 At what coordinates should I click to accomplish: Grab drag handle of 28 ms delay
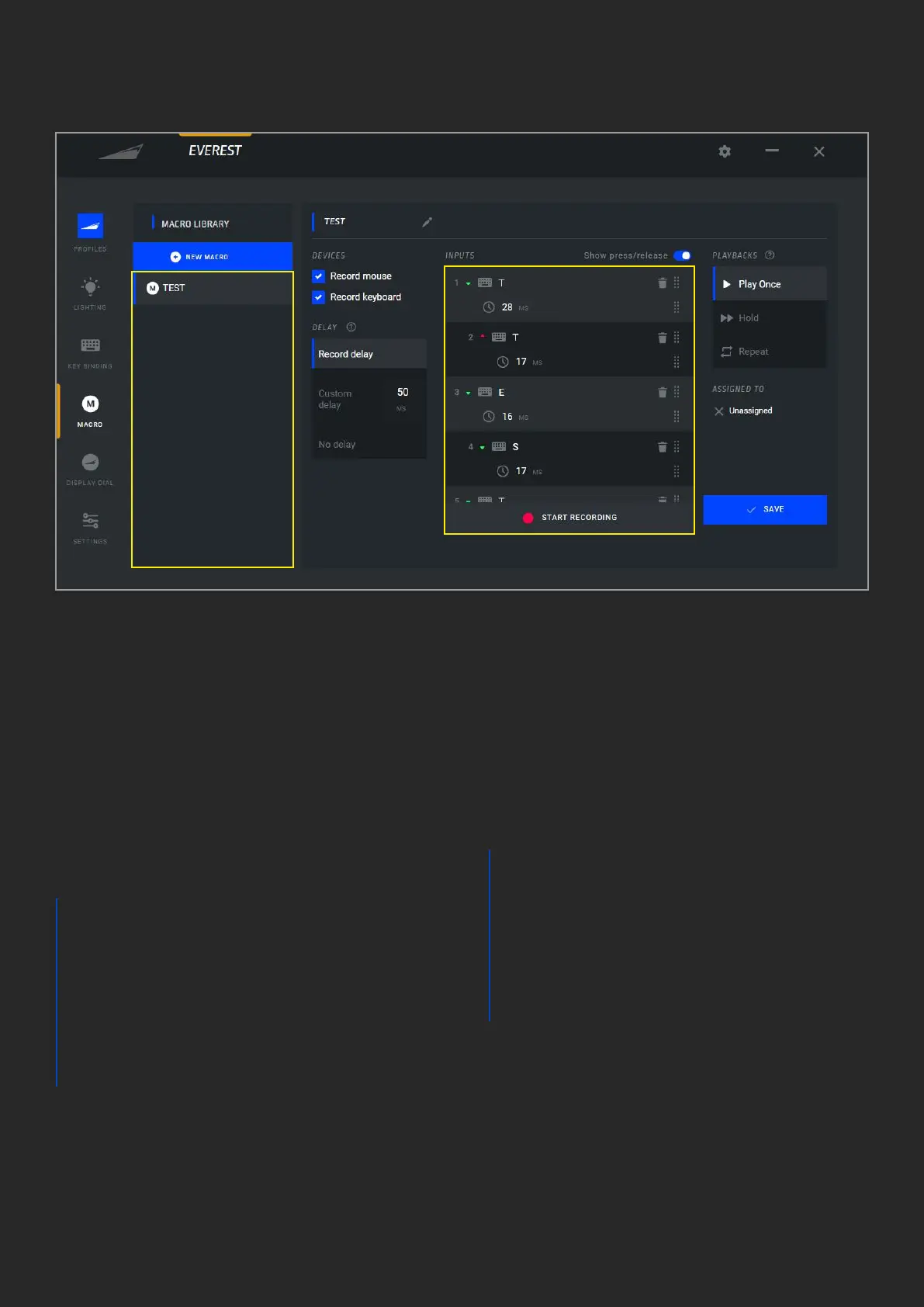pos(677,307)
